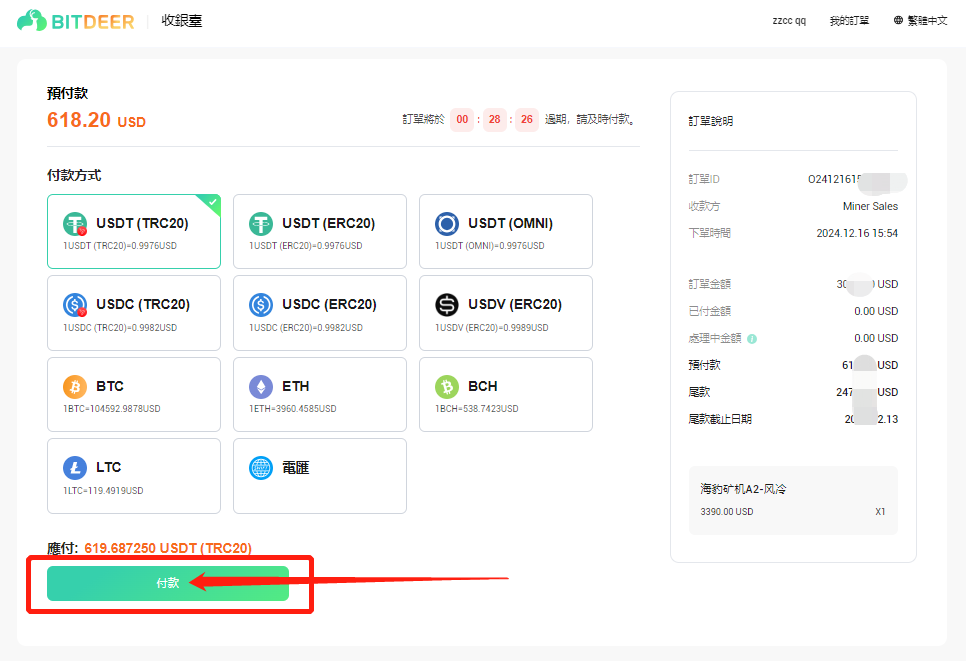Viewport: 966px width, 661px height.
Task: Open 我的訂單 in the top navigation
Action: click(849, 20)
